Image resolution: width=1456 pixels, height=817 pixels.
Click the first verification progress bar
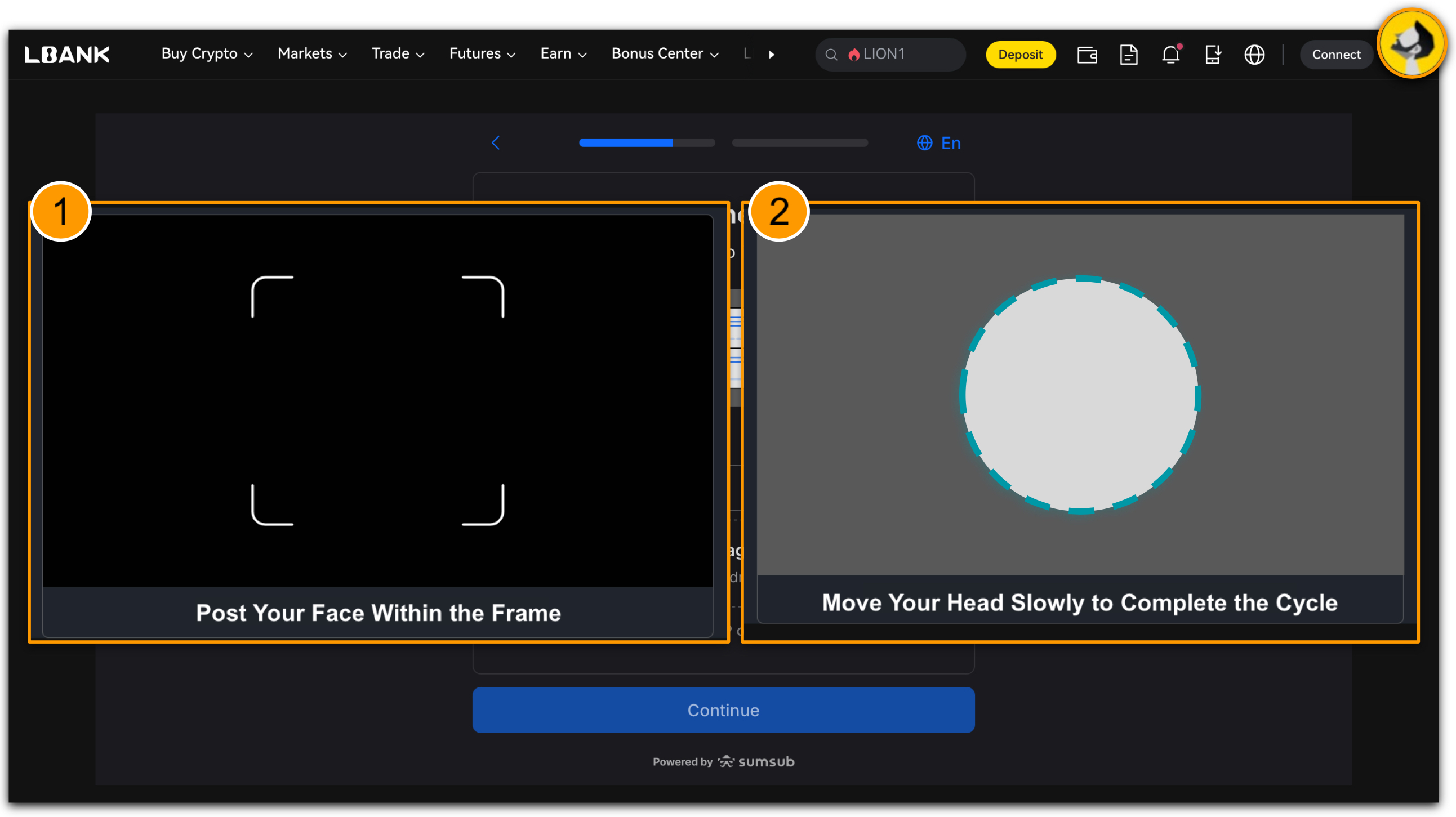pyautogui.click(x=647, y=142)
